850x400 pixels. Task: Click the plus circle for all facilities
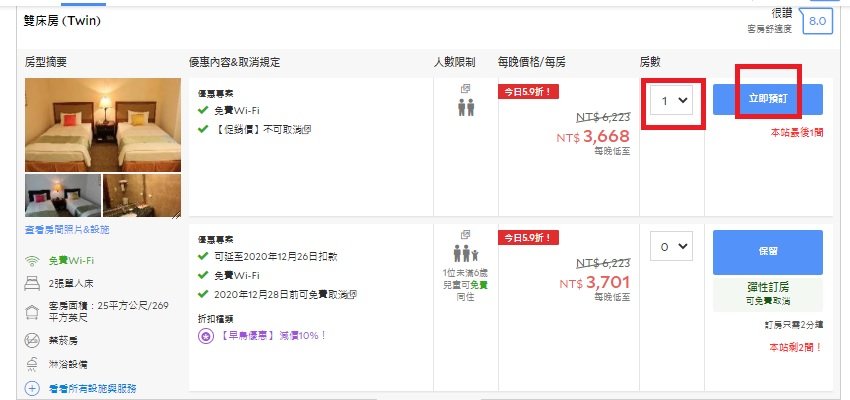[x=32, y=388]
